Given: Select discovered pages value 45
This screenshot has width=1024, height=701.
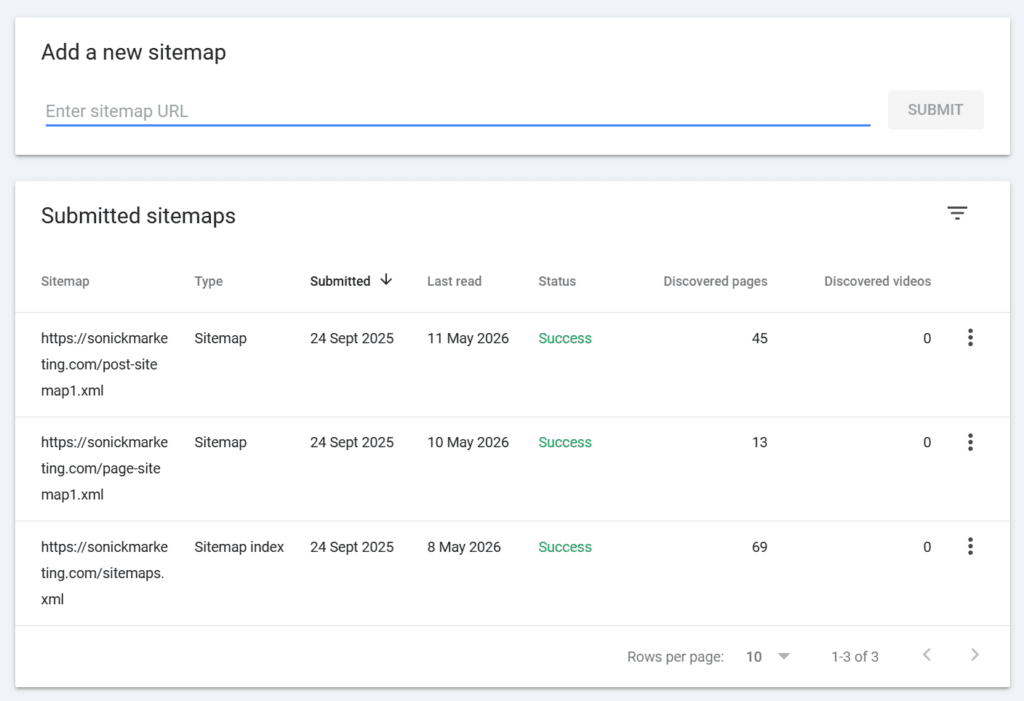Looking at the screenshot, I should tap(760, 338).
